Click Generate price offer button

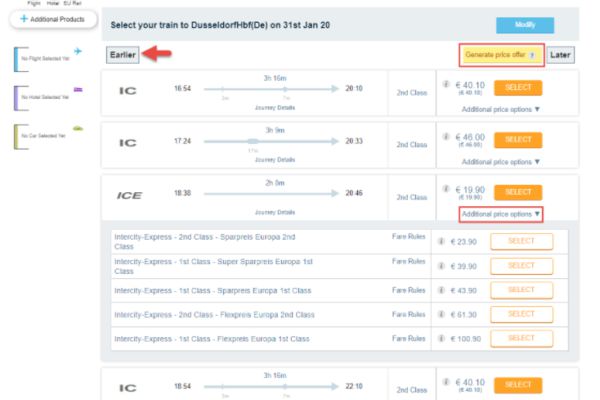(x=500, y=55)
